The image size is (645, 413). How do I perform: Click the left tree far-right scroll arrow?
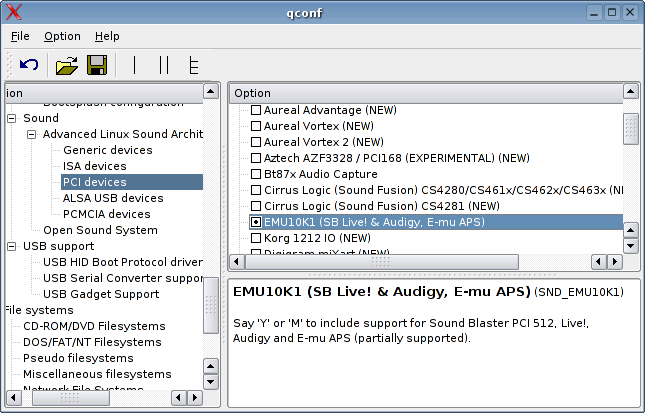(195, 397)
